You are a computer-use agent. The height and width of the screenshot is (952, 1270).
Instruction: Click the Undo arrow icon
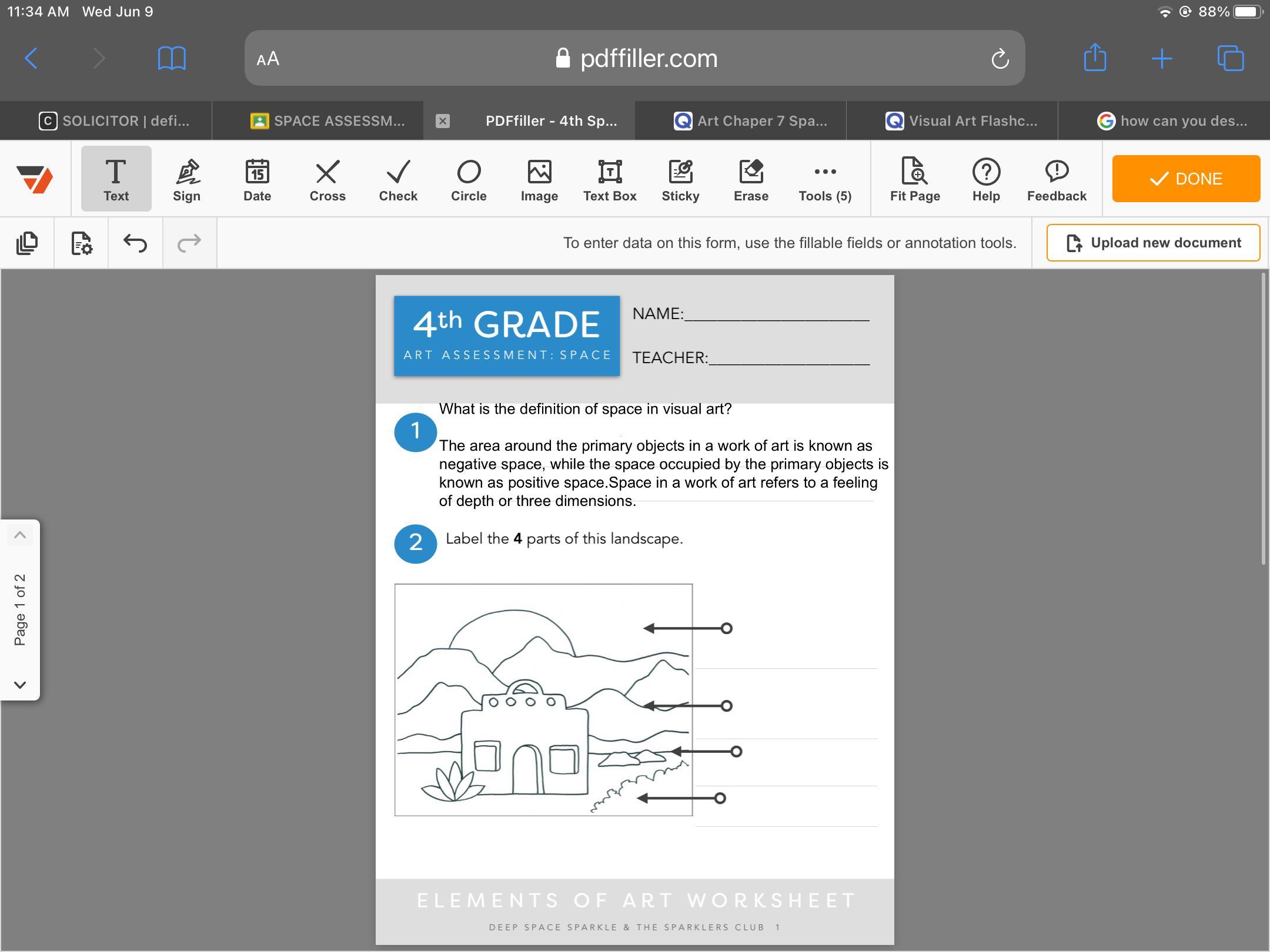tap(135, 243)
